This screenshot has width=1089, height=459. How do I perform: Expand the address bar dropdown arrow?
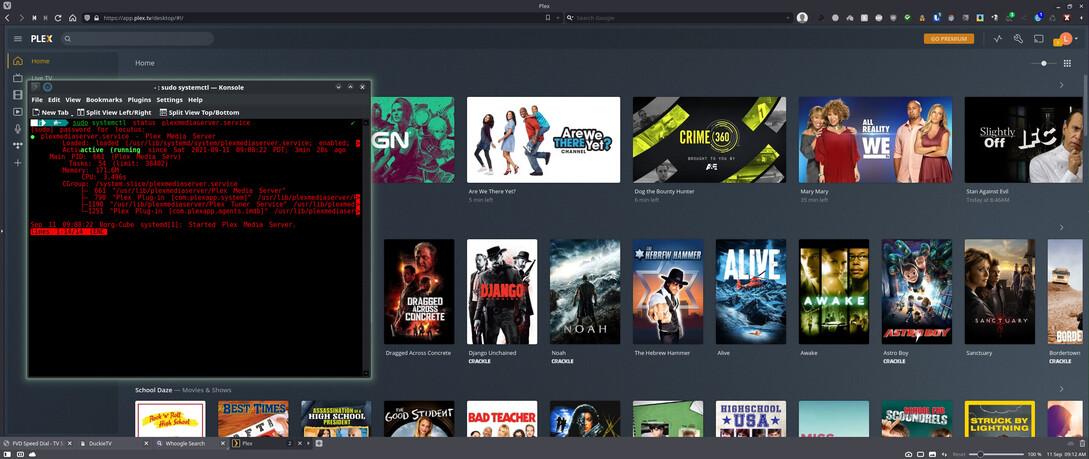558,17
